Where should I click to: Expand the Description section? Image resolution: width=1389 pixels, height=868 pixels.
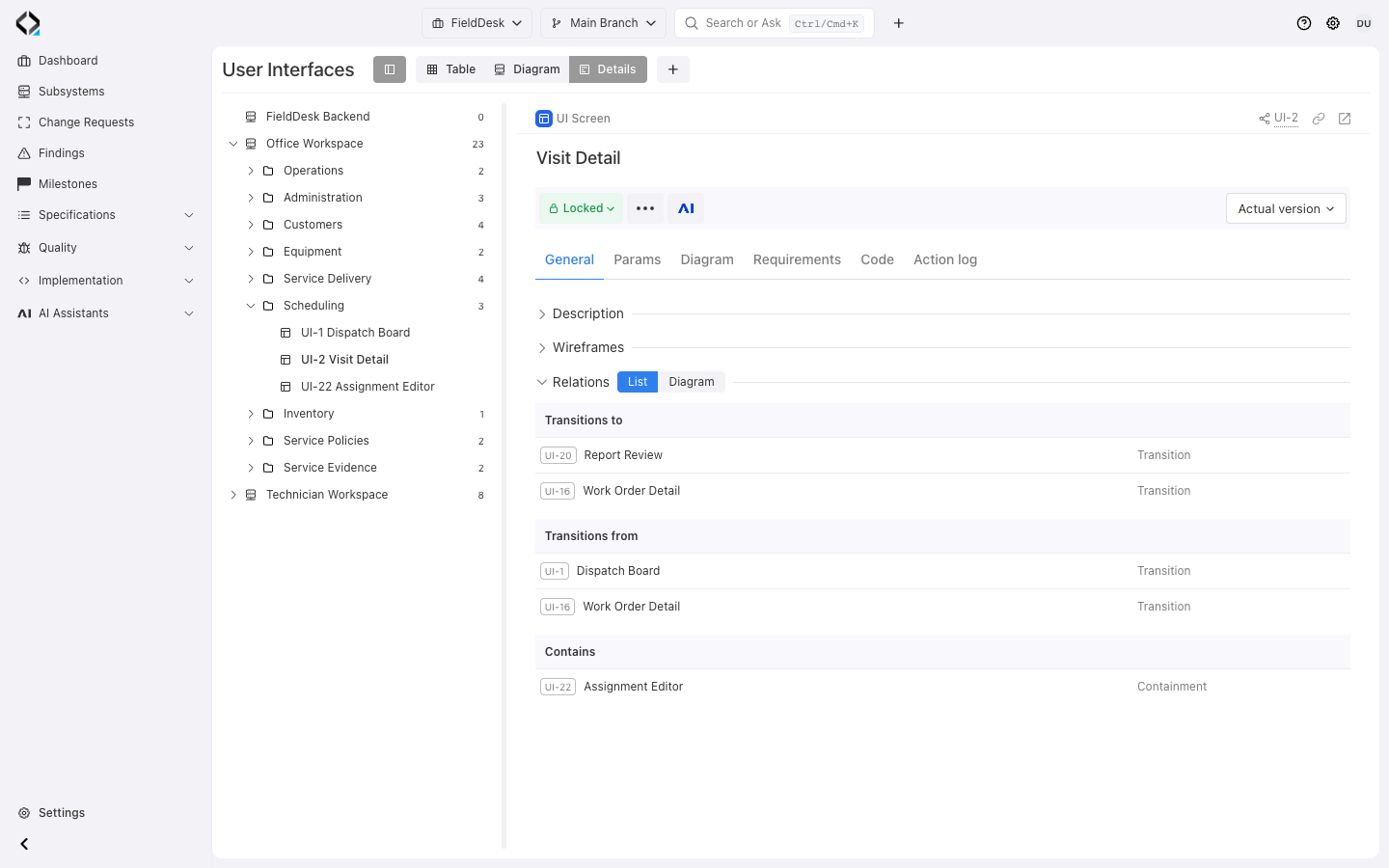pyautogui.click(x=542, y=314)
